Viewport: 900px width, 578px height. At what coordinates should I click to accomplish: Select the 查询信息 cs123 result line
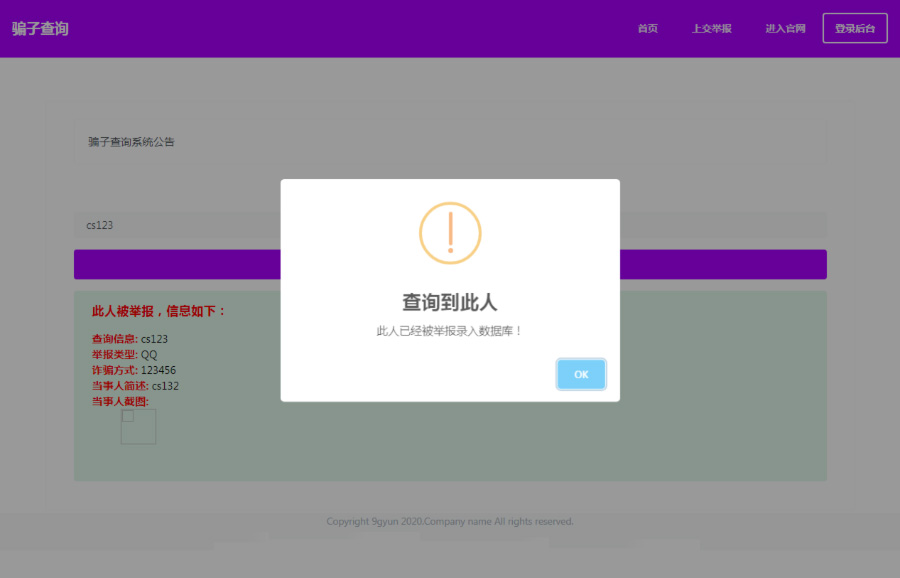coord(130,339)
